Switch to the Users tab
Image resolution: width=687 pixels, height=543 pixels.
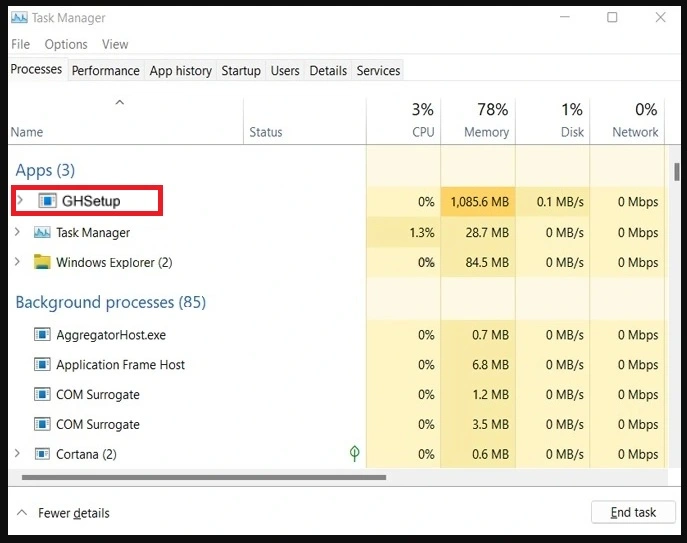pyautogui.click(x=285, y=71)
